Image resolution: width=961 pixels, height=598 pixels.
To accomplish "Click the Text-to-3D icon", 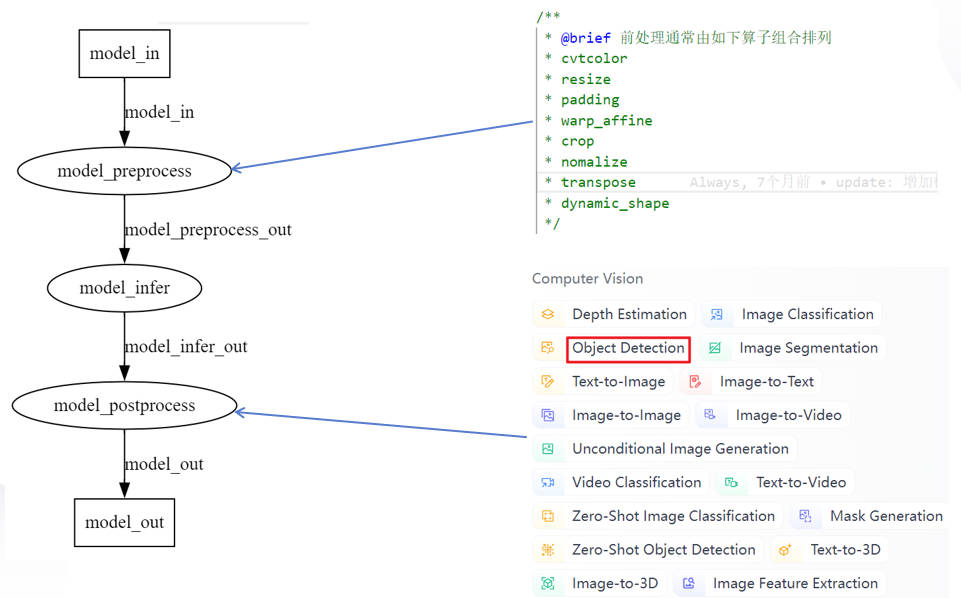I will pos(785,550).
